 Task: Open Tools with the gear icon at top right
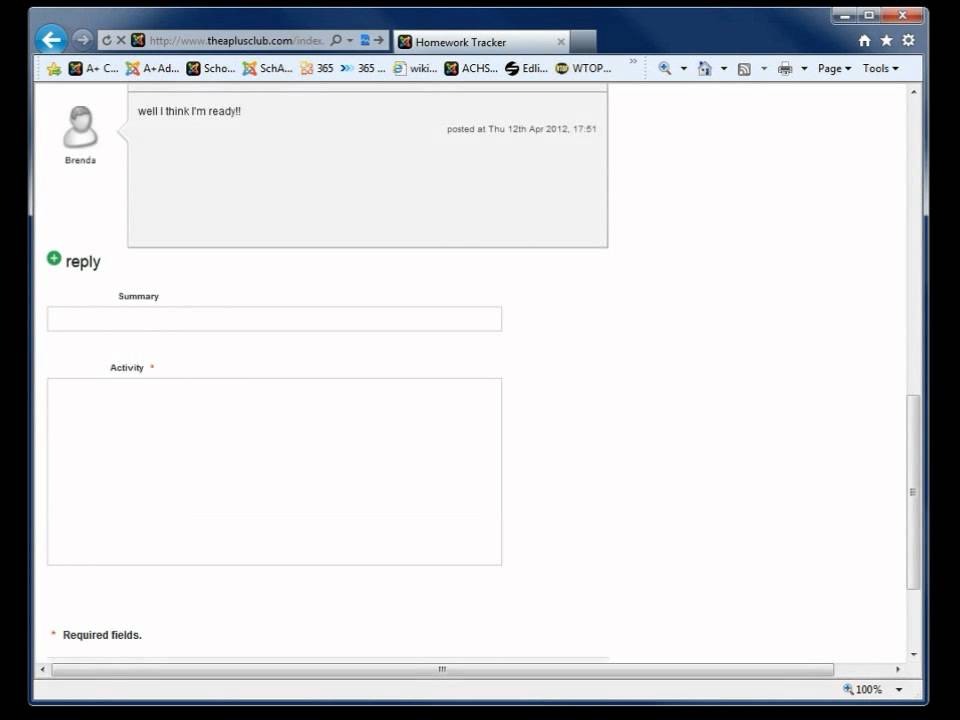click(909, 40)
